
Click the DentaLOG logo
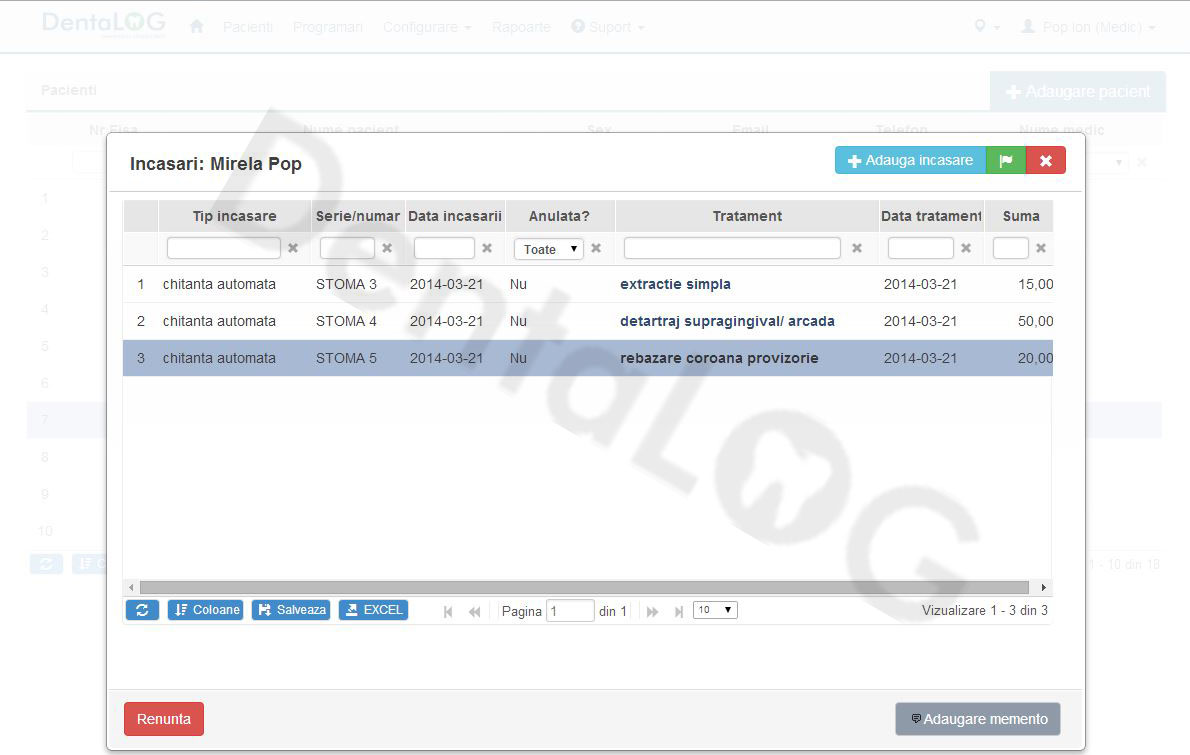pyautogui.click(x=104, y=24)
